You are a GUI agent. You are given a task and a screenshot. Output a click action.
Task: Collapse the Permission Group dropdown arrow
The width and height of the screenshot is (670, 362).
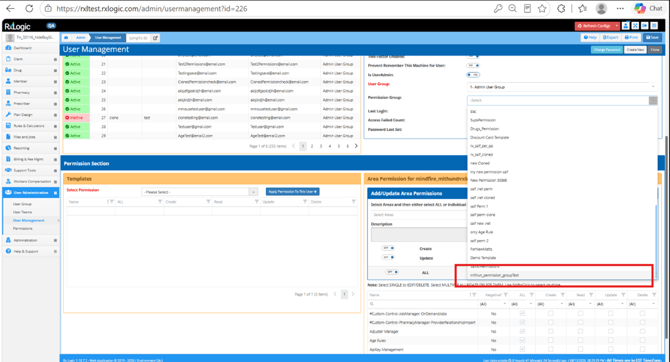[x=653, y=100]
